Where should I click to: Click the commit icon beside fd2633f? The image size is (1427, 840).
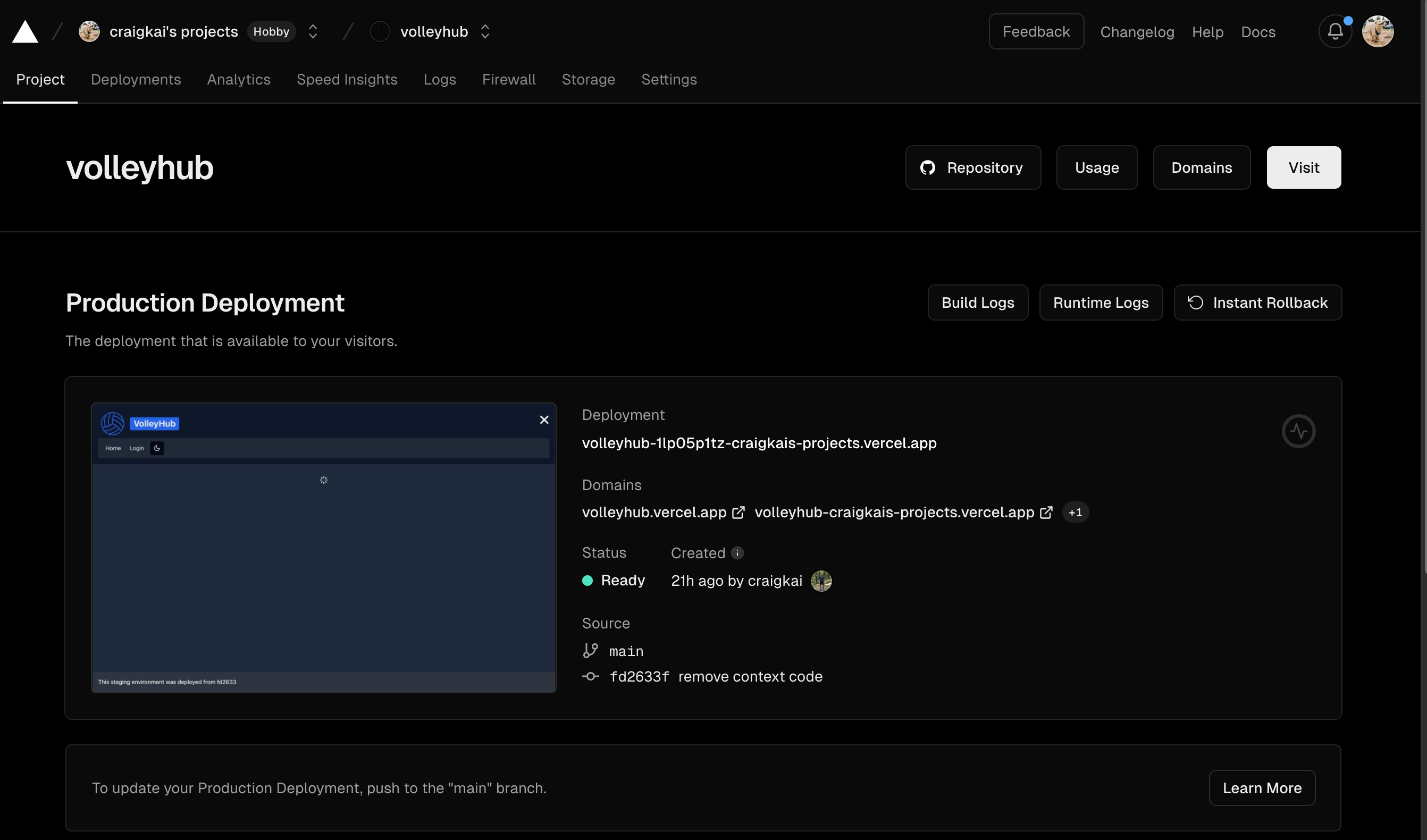tap(591, 677)
